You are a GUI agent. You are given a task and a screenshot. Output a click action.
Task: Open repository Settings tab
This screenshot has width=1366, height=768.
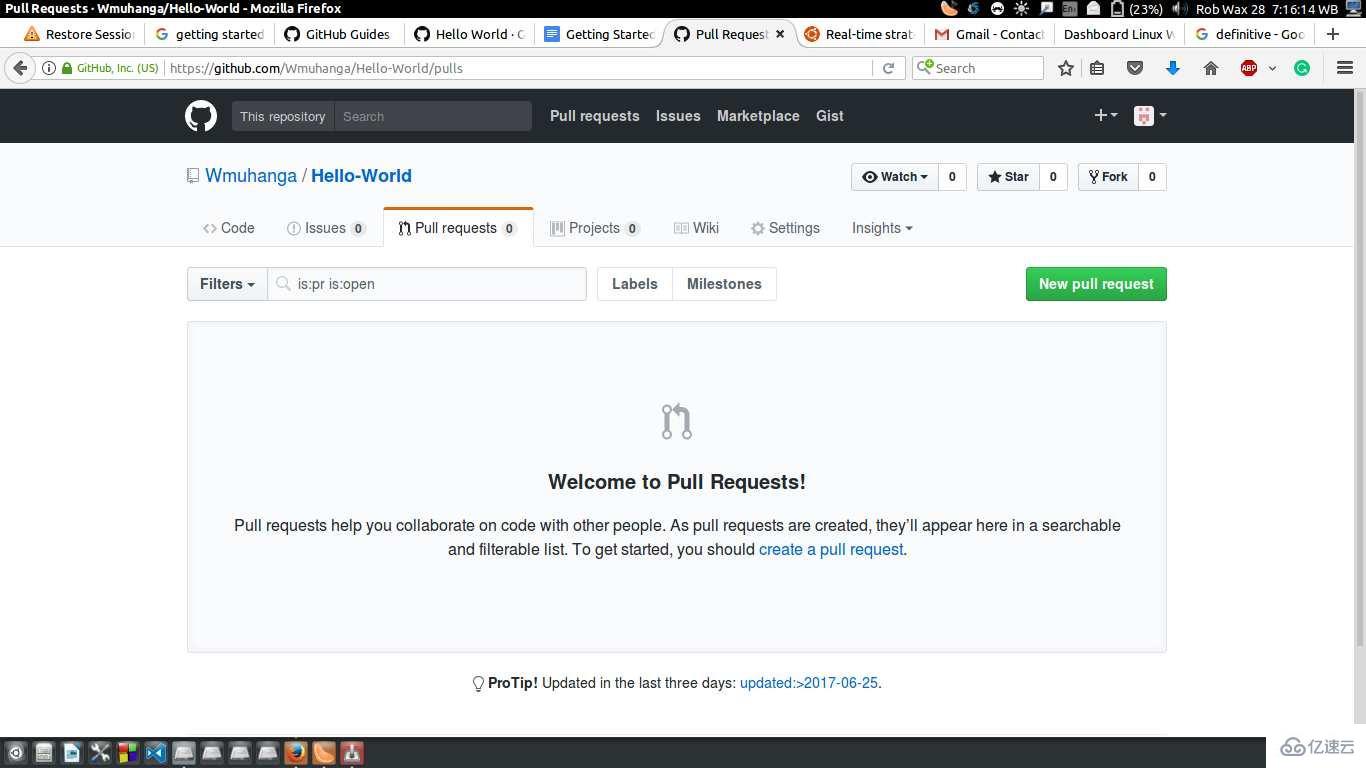pos(785,228)
